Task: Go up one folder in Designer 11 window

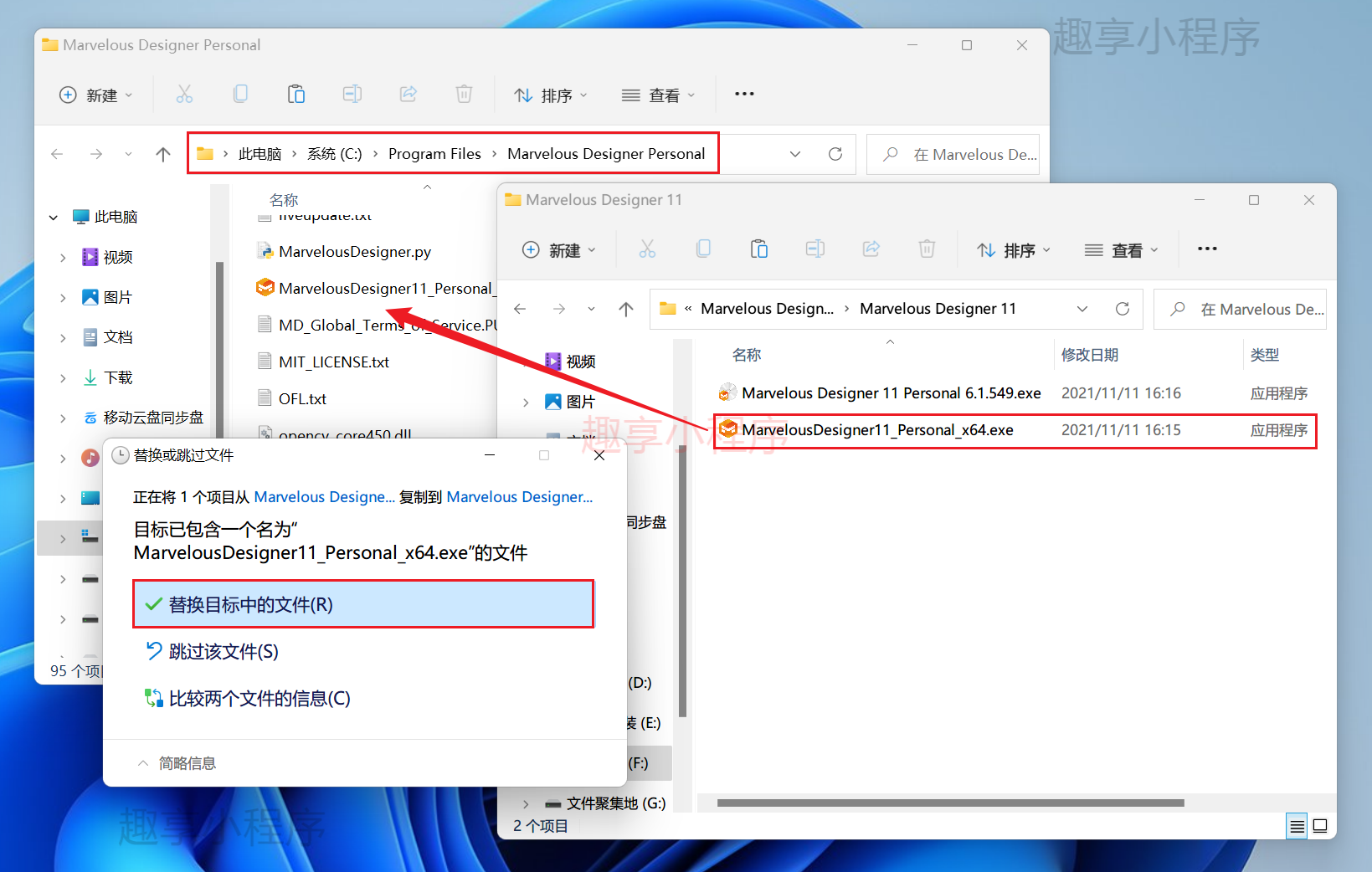Action: (x=626, y=309)
